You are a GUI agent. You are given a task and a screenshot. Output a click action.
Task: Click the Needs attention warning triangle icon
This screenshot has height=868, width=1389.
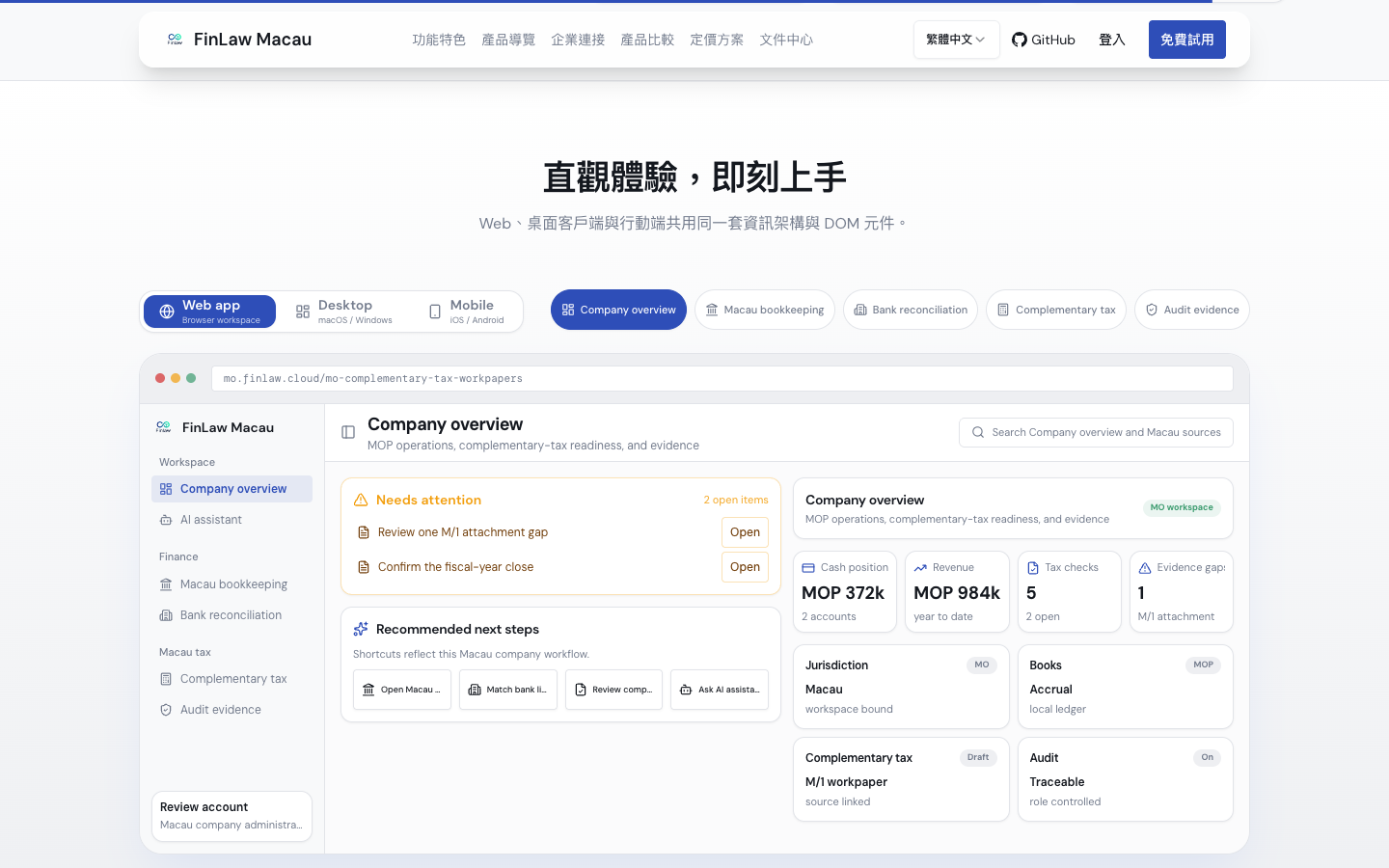coord(361,500)
